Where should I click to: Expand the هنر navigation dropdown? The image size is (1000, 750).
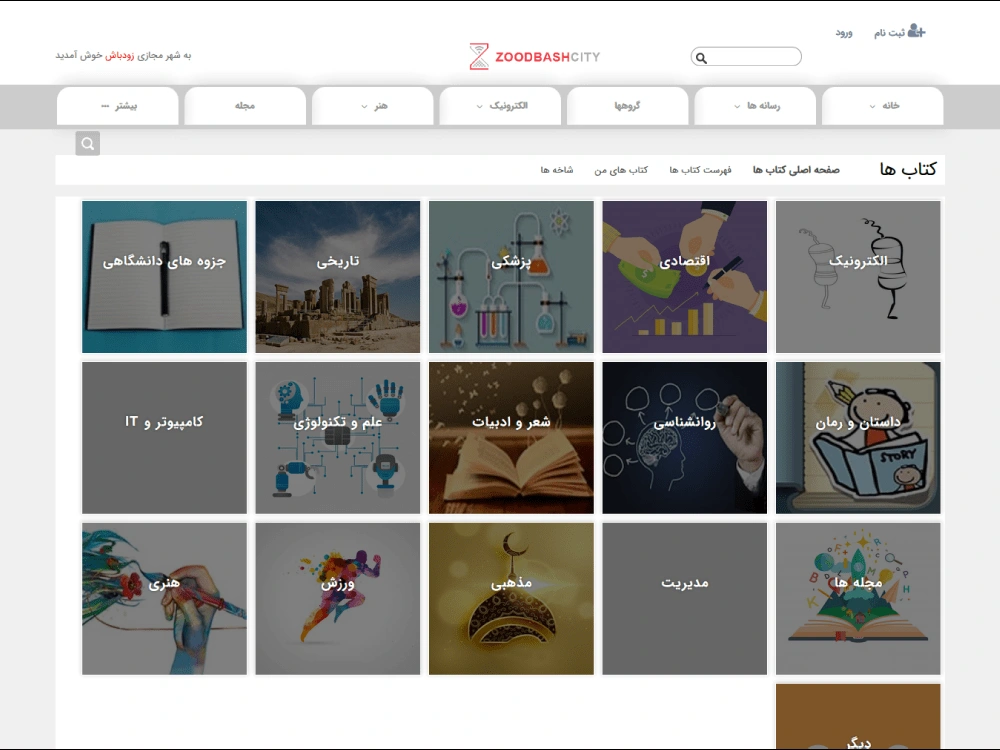point(372,106)
